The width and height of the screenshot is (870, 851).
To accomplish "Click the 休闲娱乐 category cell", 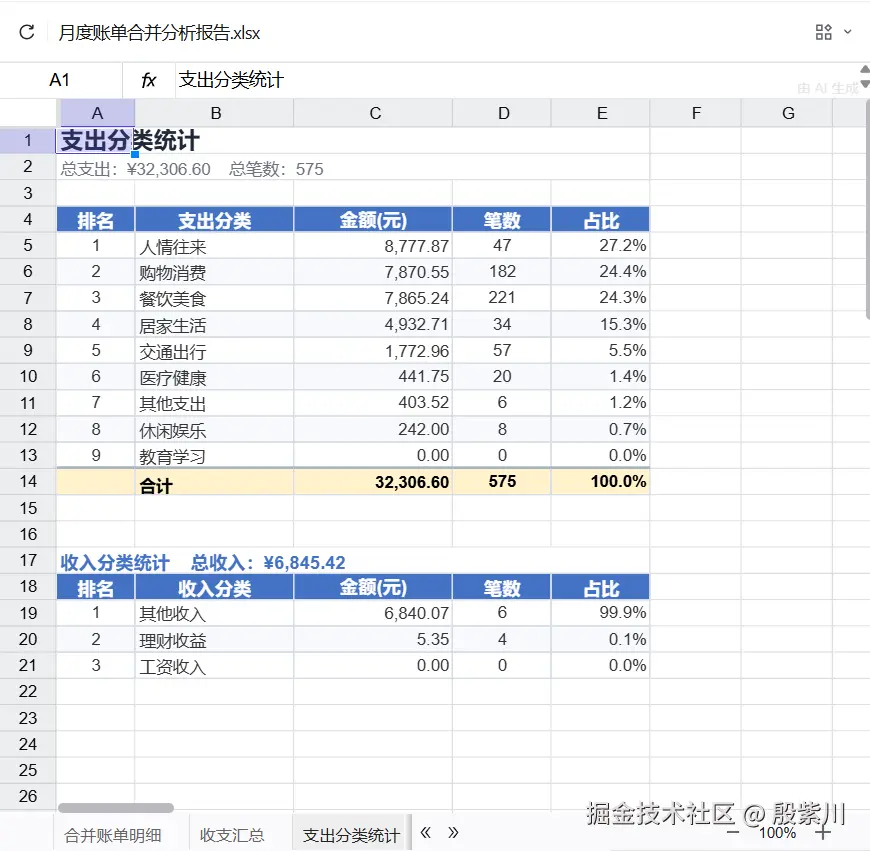I will (x=215, y=429).
